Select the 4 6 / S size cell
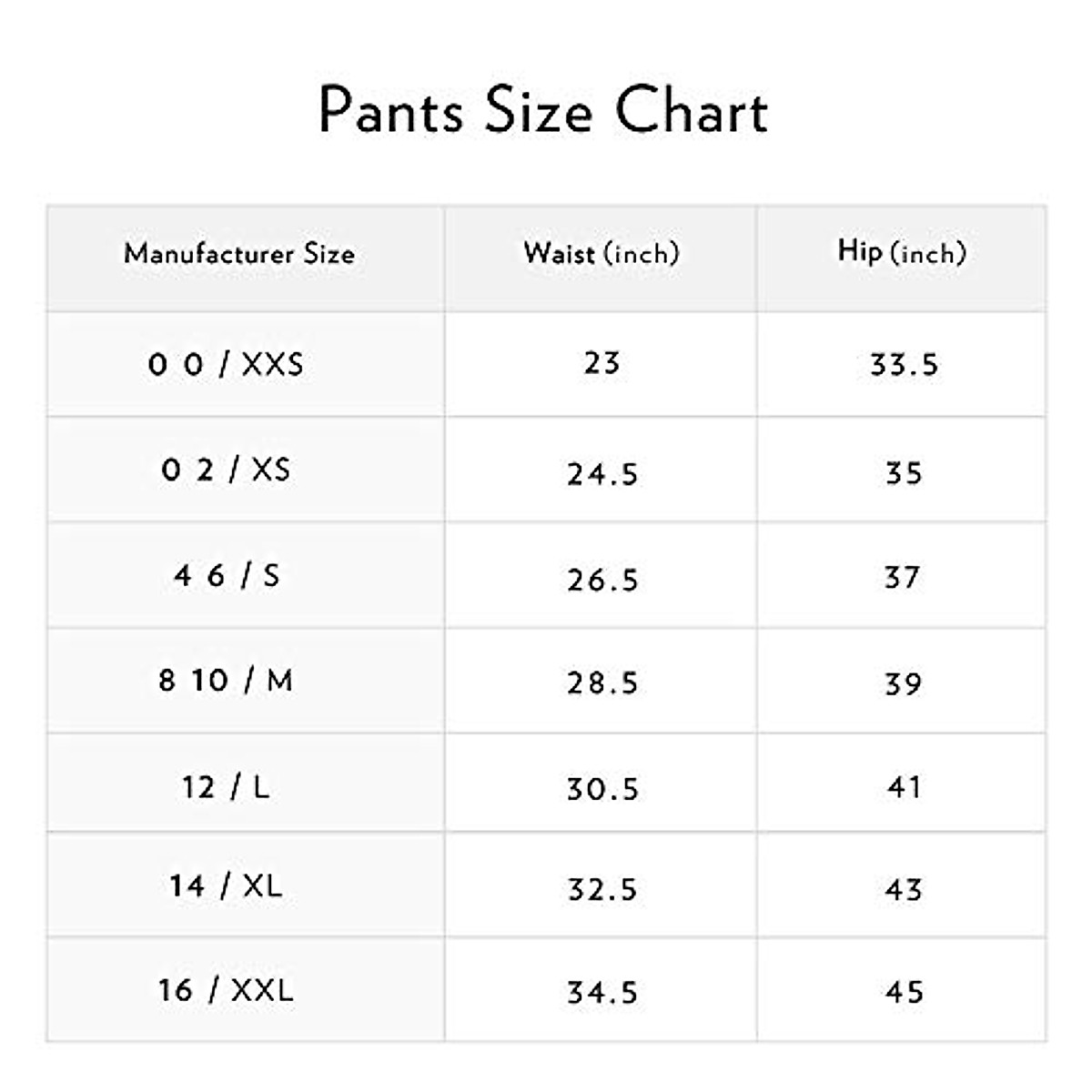 coord(227,576)
